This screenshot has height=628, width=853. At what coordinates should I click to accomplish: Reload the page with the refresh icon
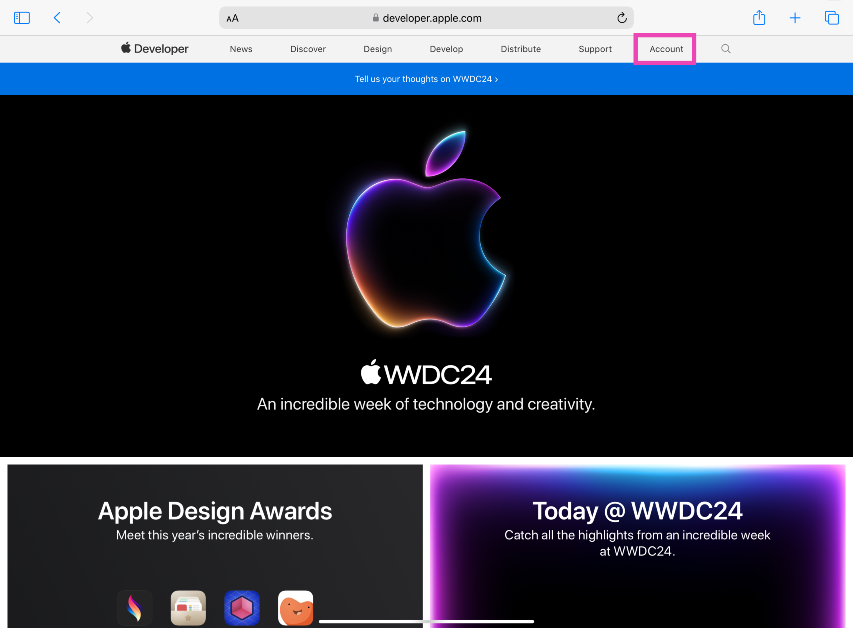click(622, 18)
